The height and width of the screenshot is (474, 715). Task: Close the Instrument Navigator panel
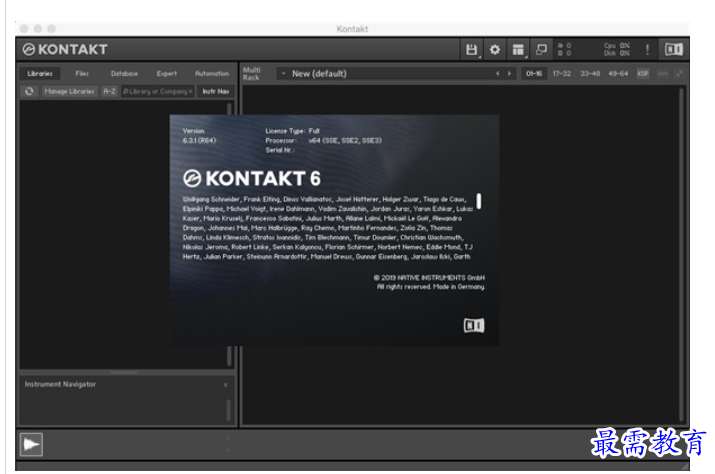(x=225, y=385)
